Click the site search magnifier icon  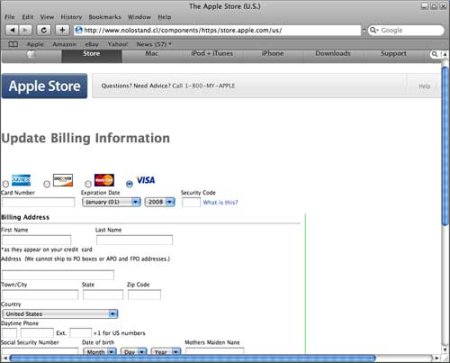(434, 54)
